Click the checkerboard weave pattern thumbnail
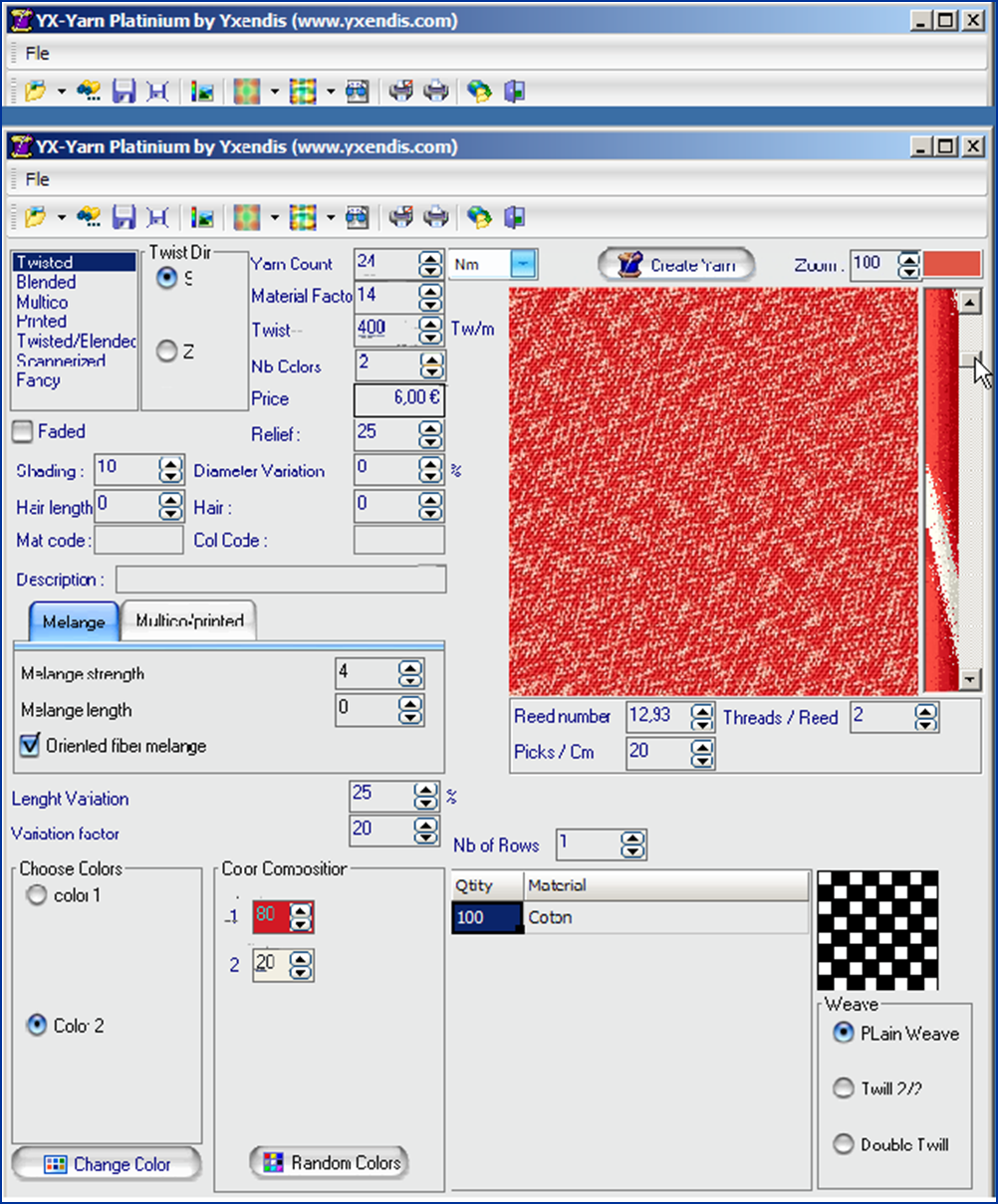Viewport: 998px width, 1204px height. click(877, 930)
